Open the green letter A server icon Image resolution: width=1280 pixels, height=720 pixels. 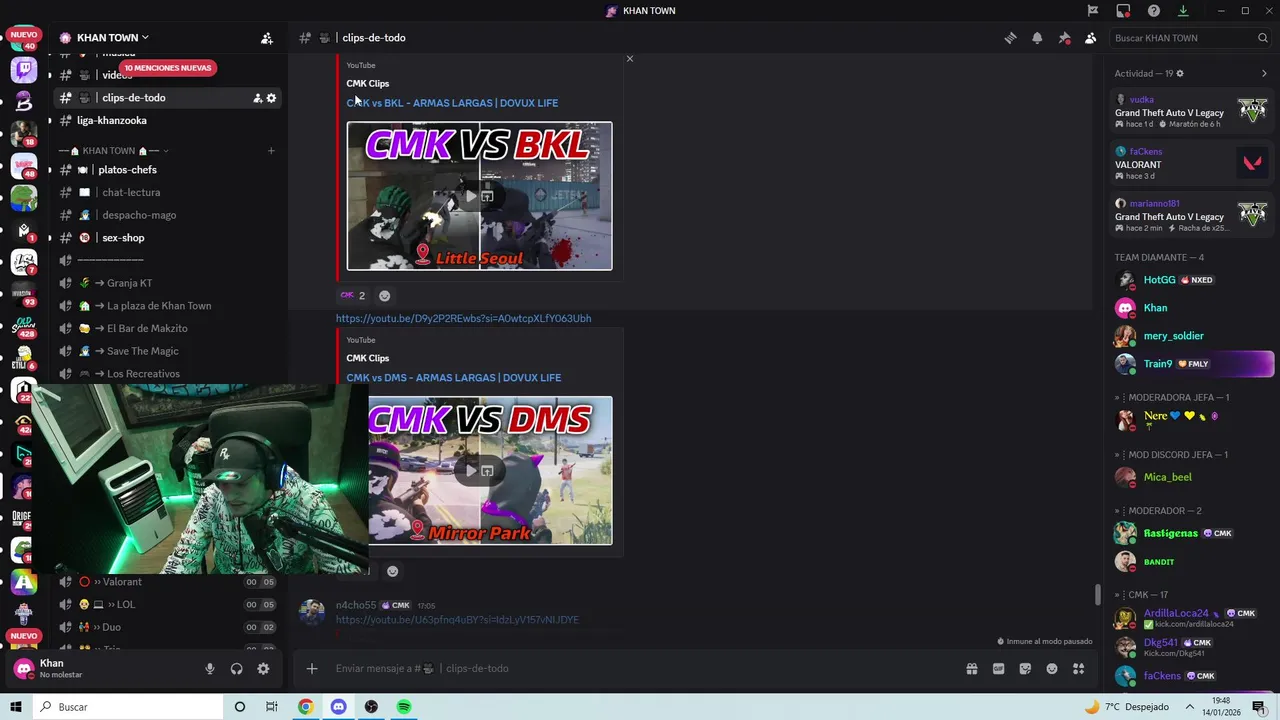pos(24,582)
